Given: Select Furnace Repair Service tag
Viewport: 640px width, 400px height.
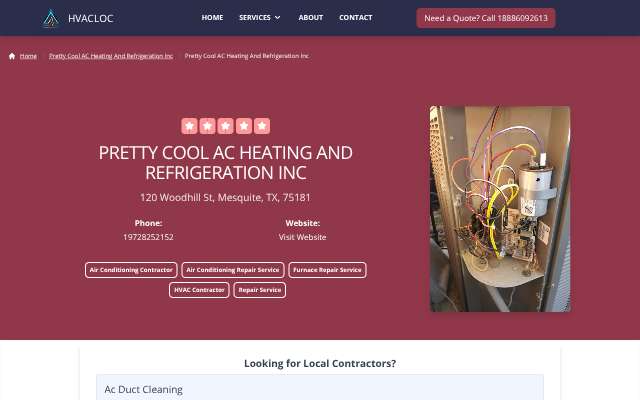Looking at the screenshot, I should click(x=327, y=270).
